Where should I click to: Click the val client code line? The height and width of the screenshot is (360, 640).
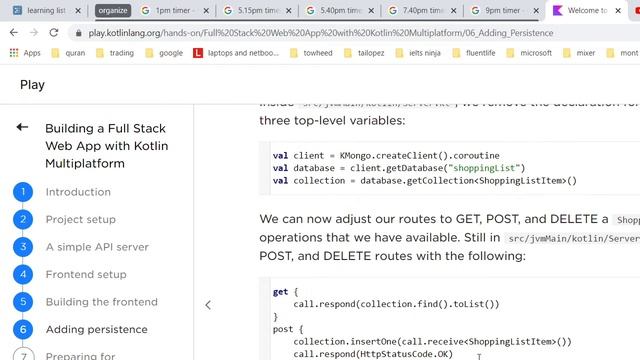(x=386, y=156)
